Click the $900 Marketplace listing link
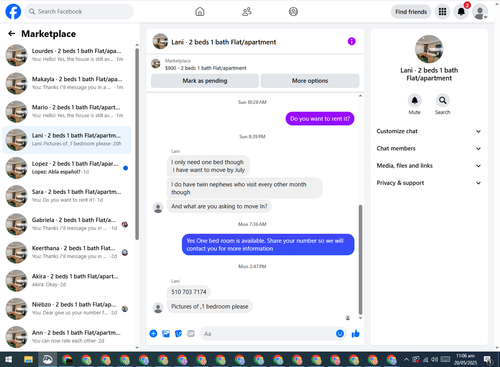The image size is (500, 367). [x=205, y=68]
